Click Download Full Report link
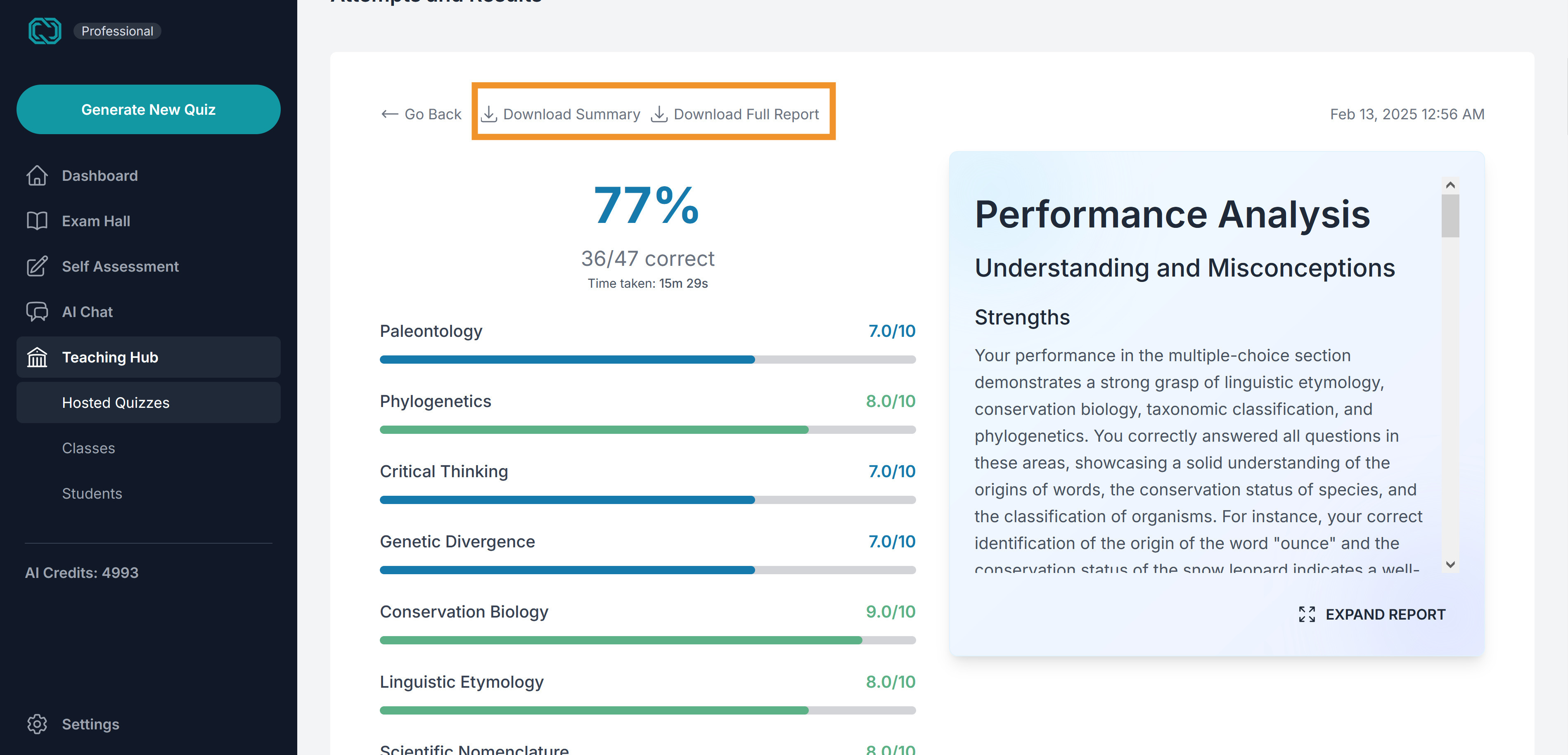1568x755 pixels. pos(735,114)
